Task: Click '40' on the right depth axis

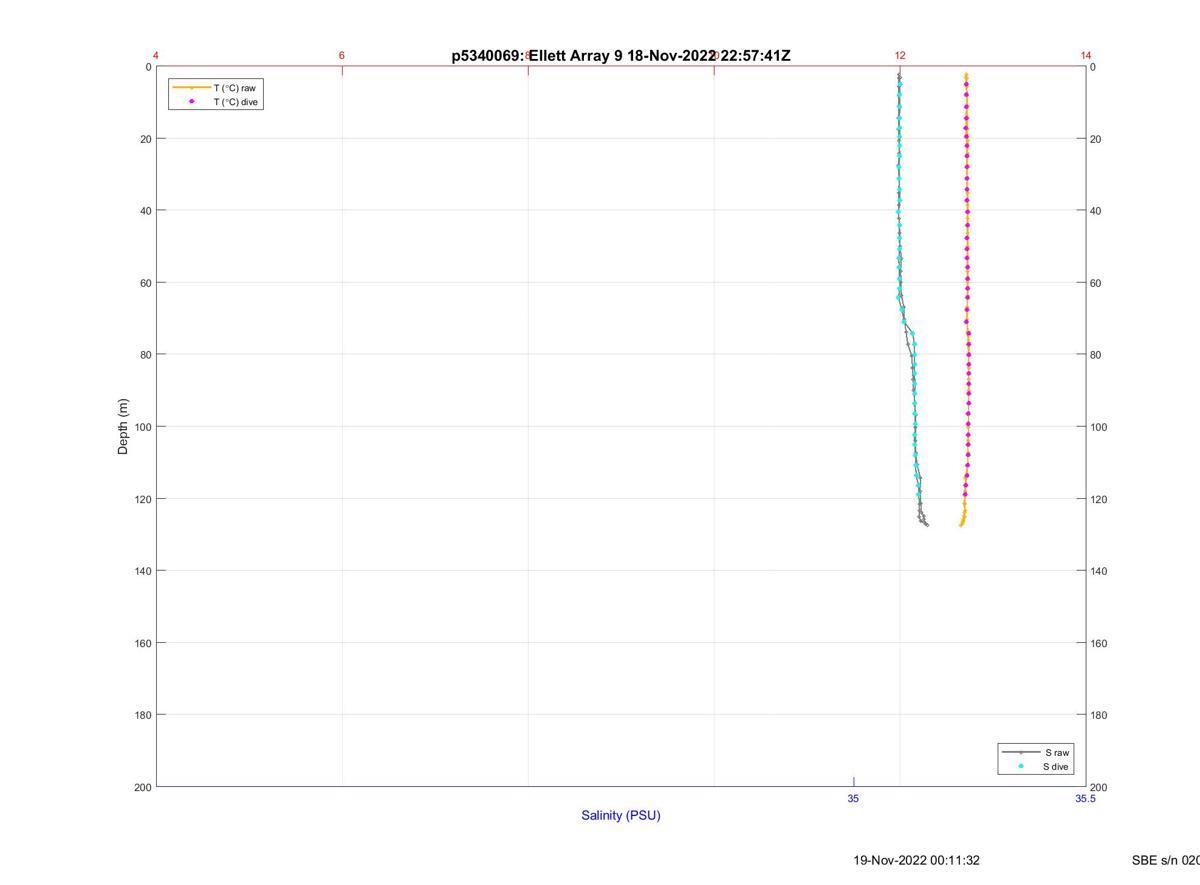Action: (x=1095, y=211)
